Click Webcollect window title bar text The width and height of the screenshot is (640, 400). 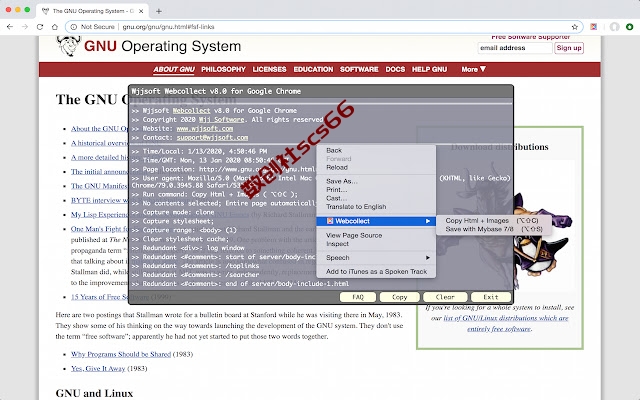216,91
